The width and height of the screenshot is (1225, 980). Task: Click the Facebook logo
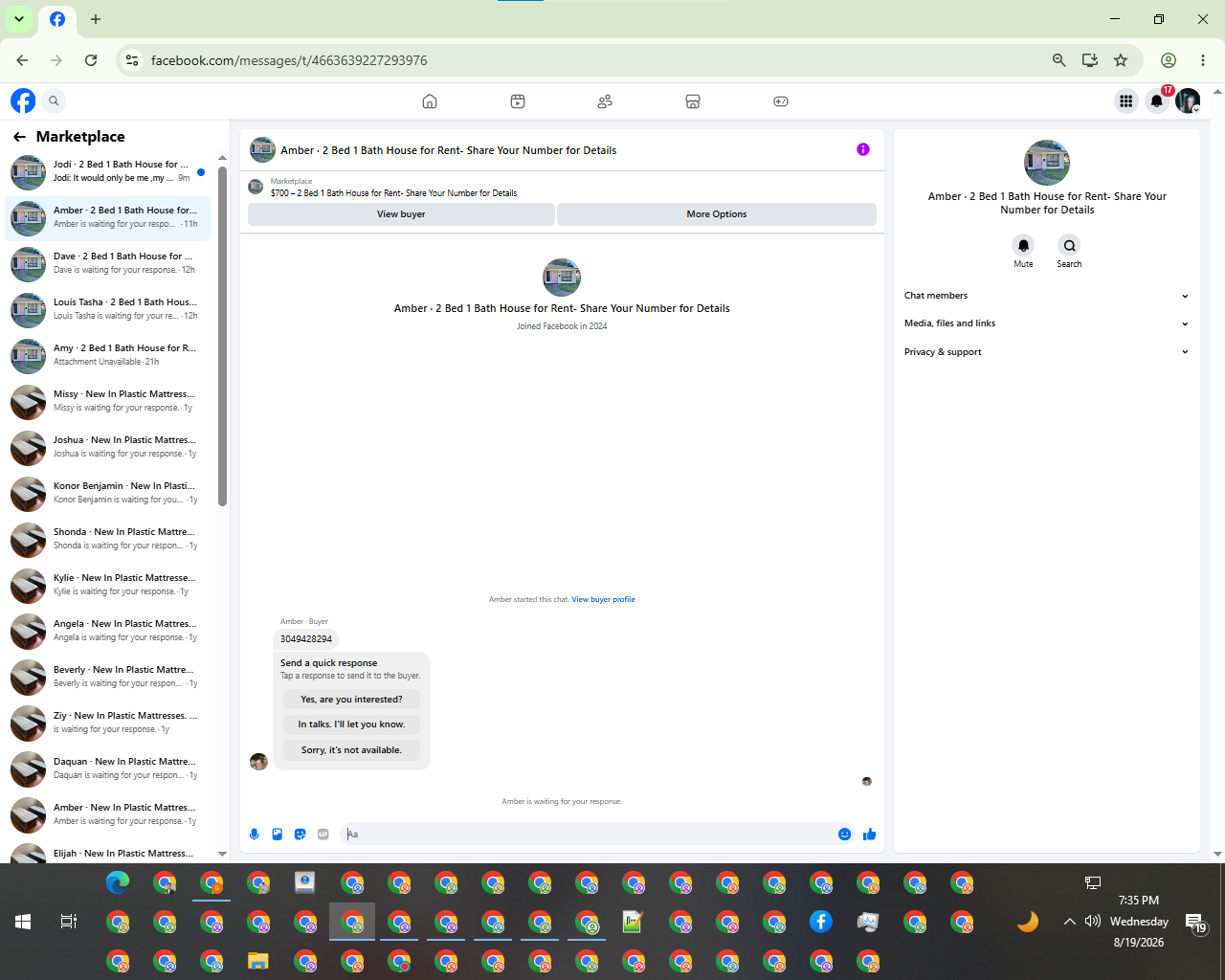pos(23,100)
